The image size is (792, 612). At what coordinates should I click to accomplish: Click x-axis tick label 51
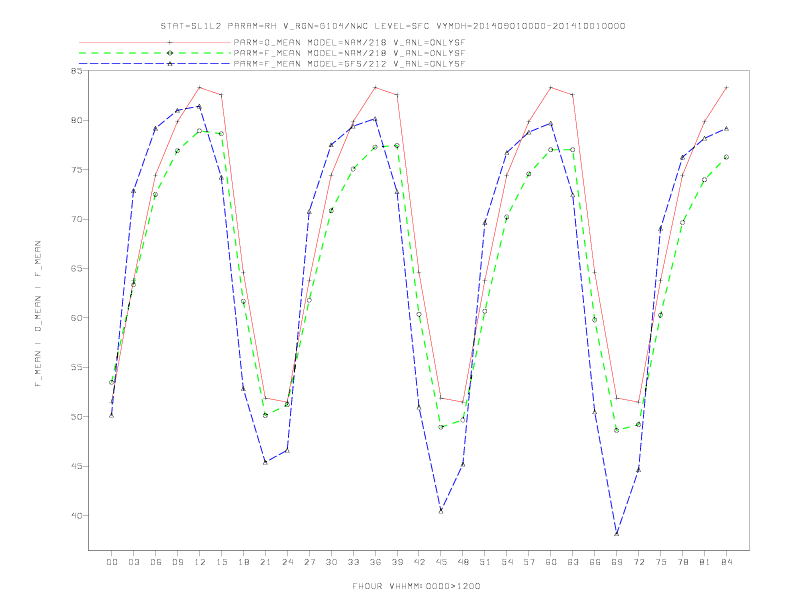485,562
